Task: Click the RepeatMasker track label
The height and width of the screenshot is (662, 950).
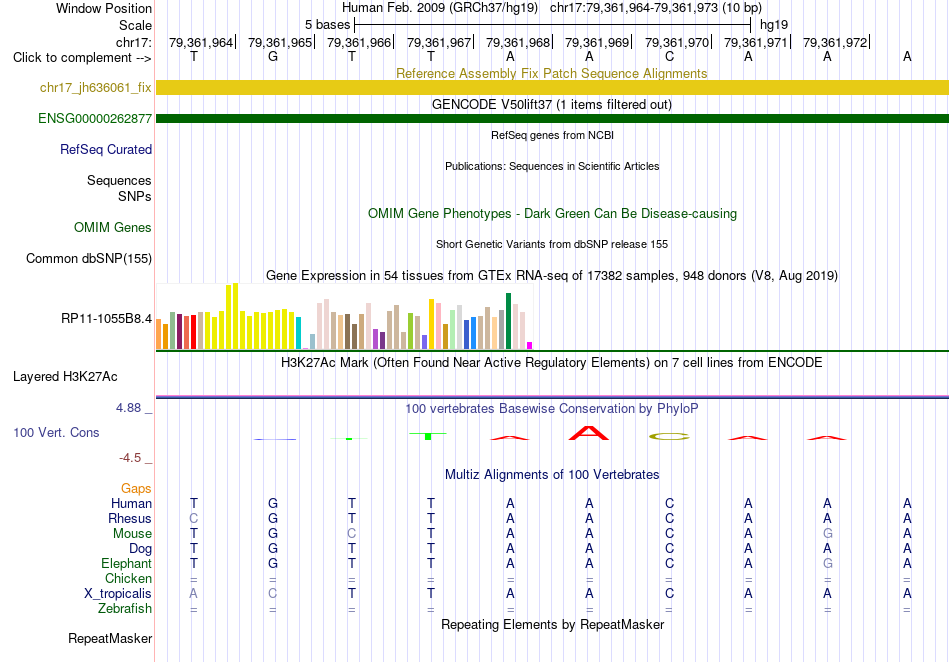Action: click(110, 639)
